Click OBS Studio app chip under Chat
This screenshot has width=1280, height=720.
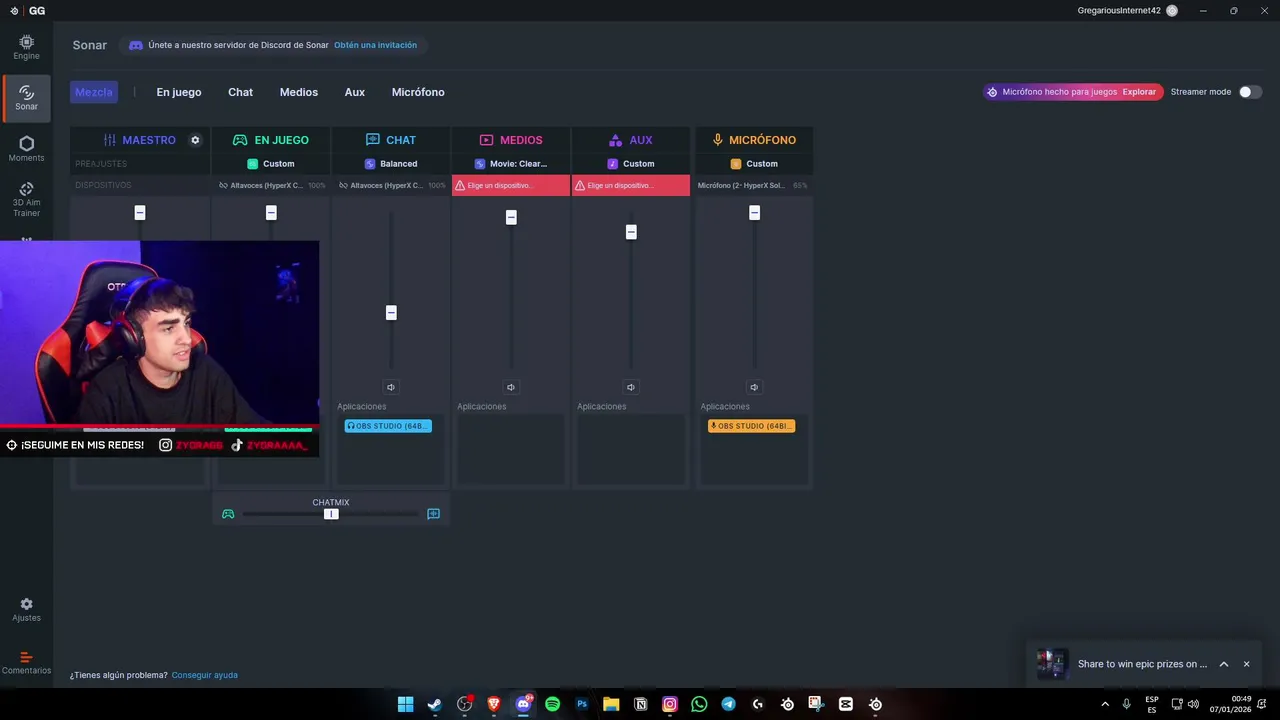coord(388,426)
